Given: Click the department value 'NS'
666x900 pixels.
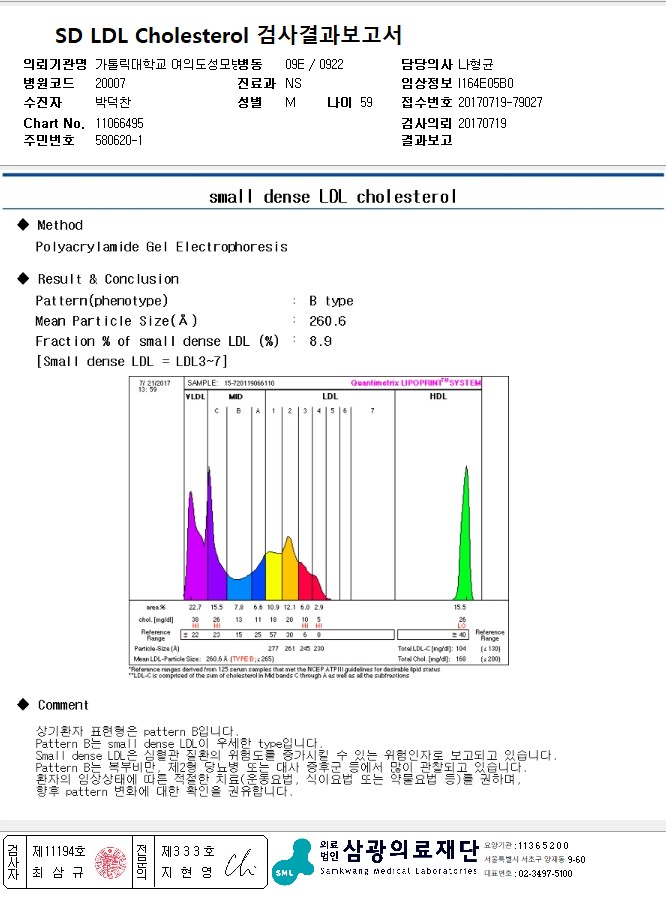Looking at the screenshot, I should pyautogui.click(x=293, y=83).
